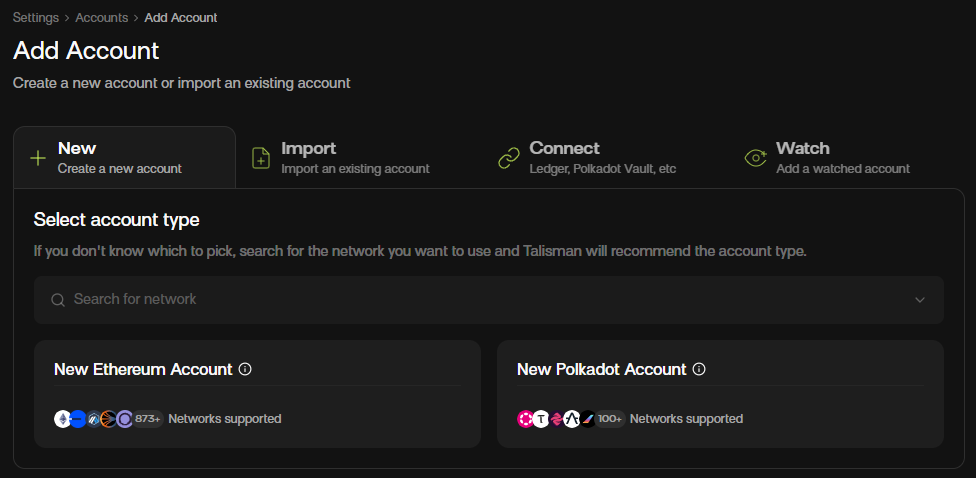The height and width of the screenshot is (478, 976).
Task: Open Accounts breadcrumb link
Action: [102, 18]
